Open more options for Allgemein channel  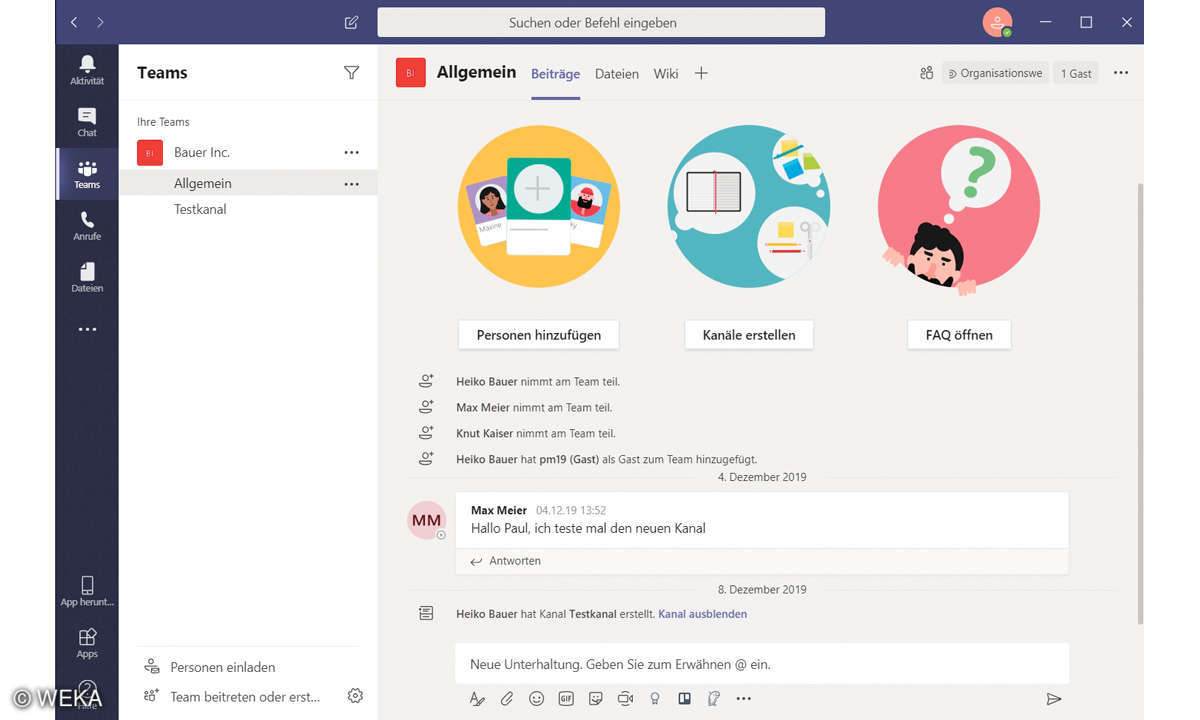(x=351, y=184)
